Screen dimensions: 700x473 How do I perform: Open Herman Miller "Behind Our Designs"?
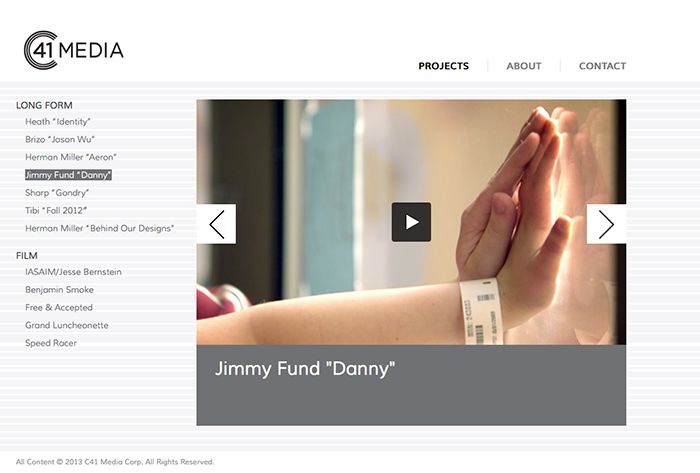click(x=99, y=228)
